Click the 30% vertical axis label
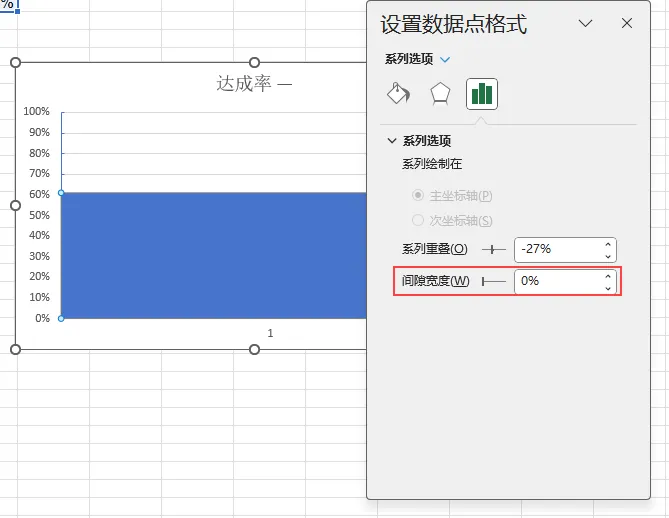669x518 pixels. [x=39, y=256]
